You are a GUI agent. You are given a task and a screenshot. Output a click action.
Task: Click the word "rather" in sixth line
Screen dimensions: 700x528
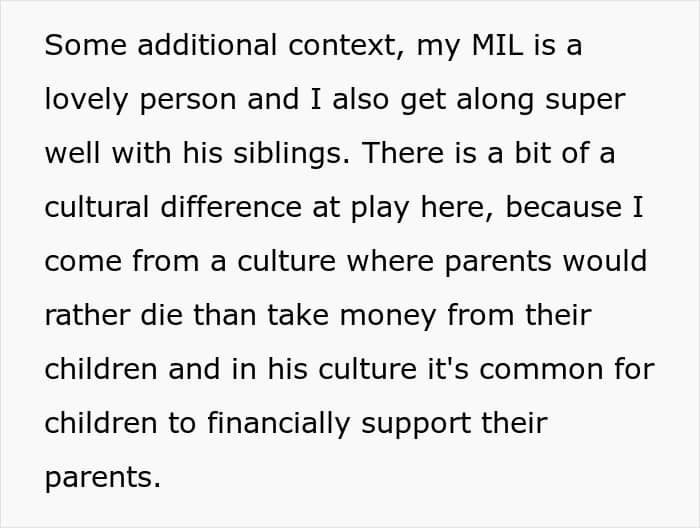[x=88, y=315]
